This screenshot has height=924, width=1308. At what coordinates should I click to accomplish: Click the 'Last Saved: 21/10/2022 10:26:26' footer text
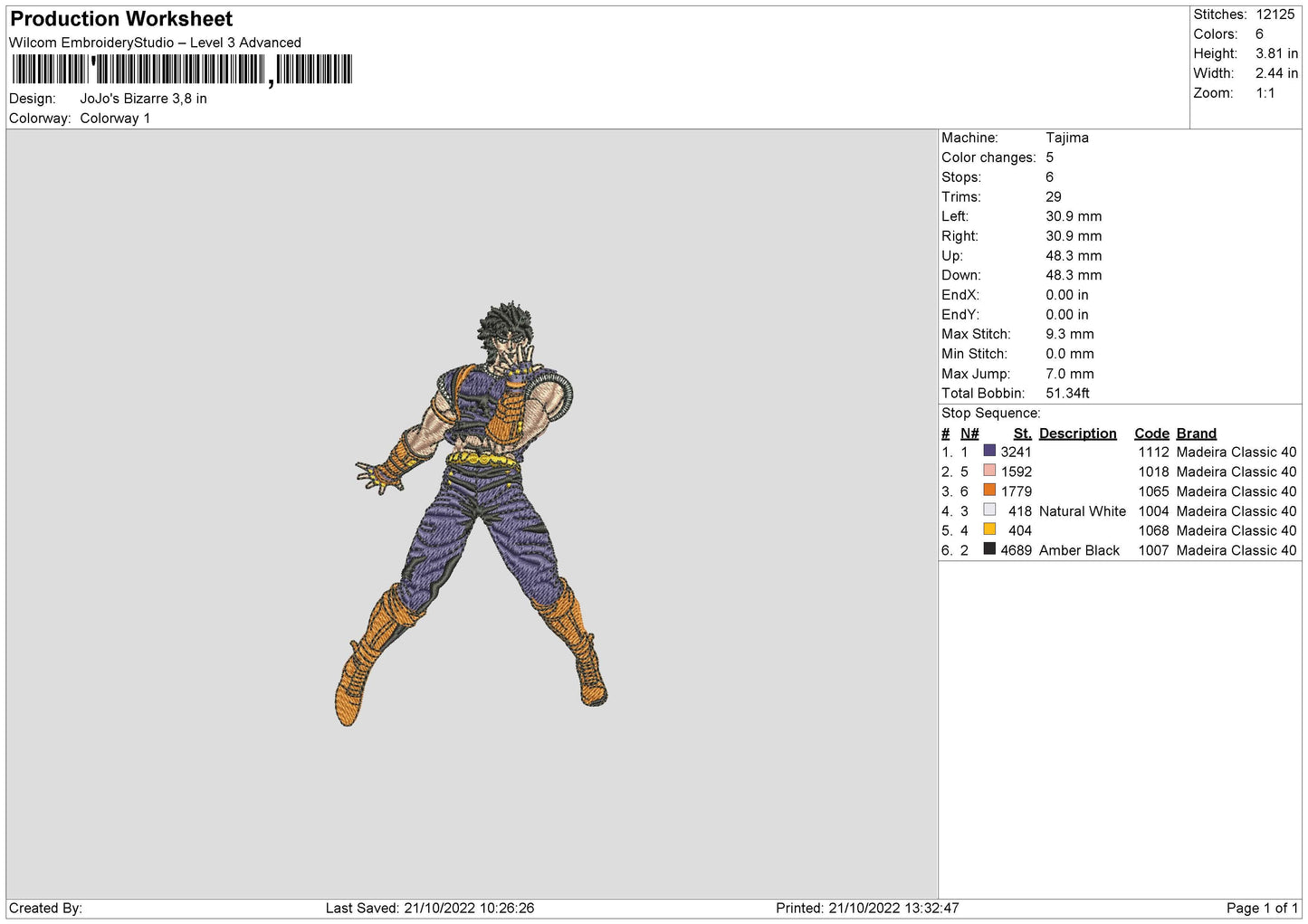[430, 908]
